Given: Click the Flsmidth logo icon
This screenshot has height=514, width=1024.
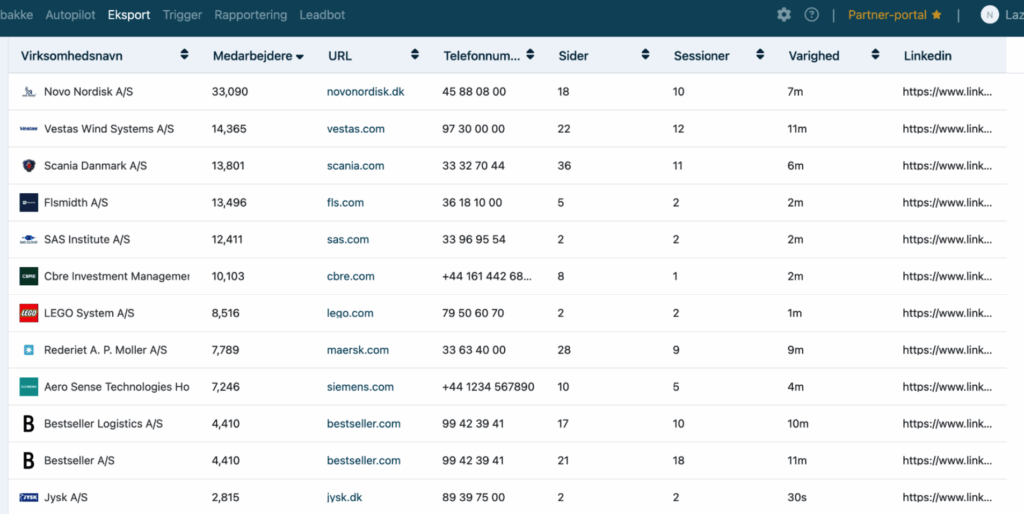Looking at the screenshot, I should point(29,203).
